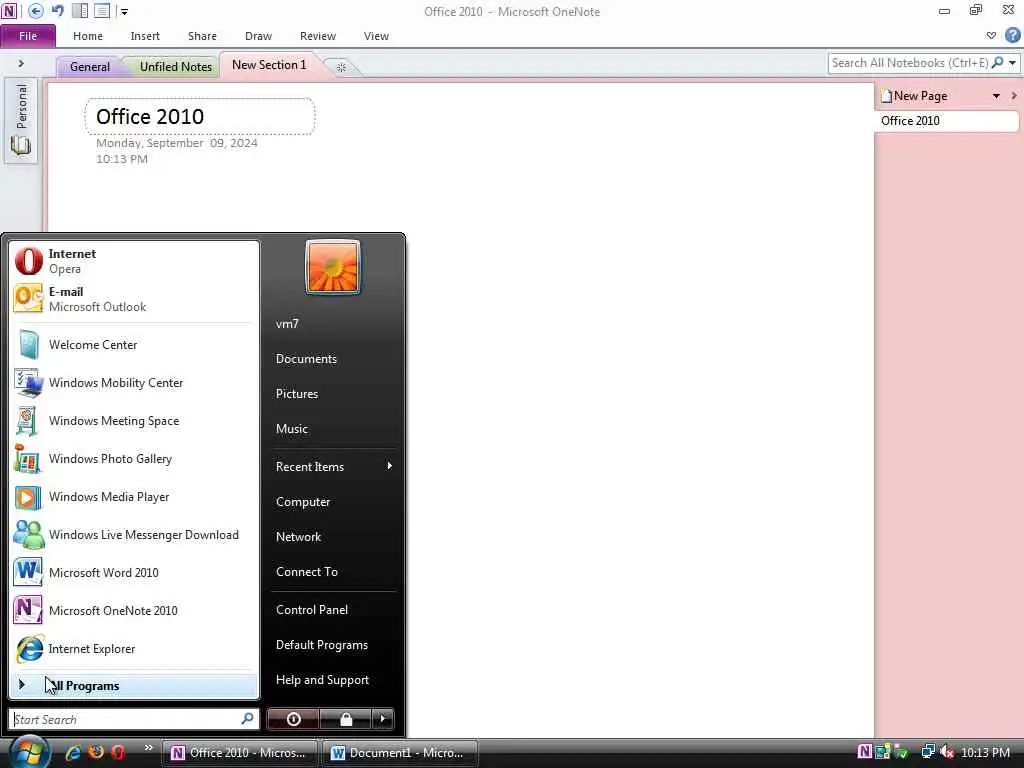Open Control Panel from Start menu
This screenshot has height=768, width=1024.
point(333,610)
